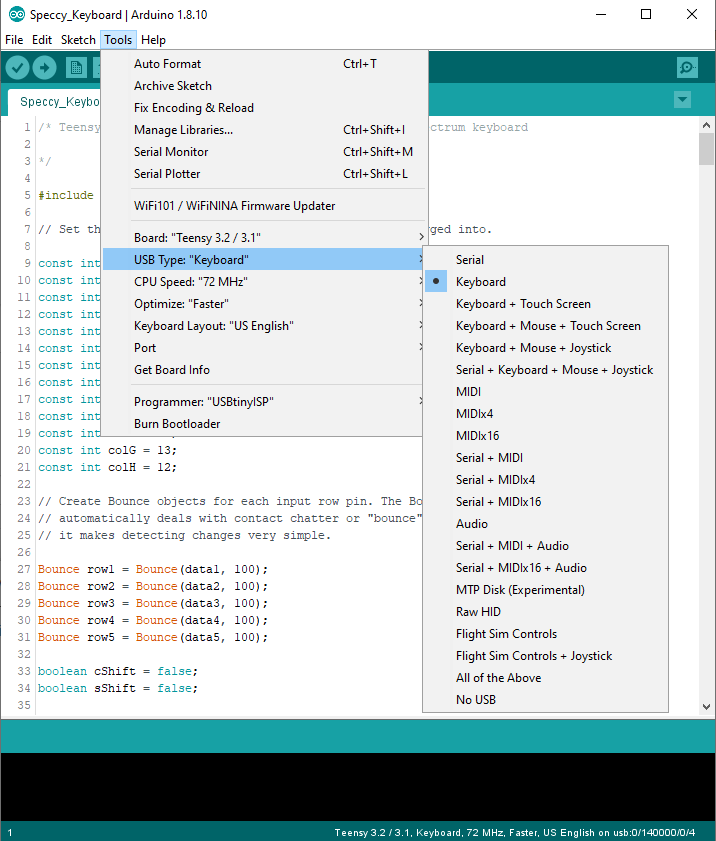Choose No USB option

pos(545,699)
